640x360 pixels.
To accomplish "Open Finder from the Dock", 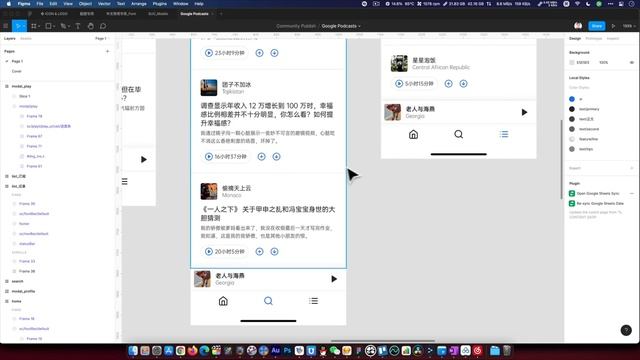I will pos(133,351).
